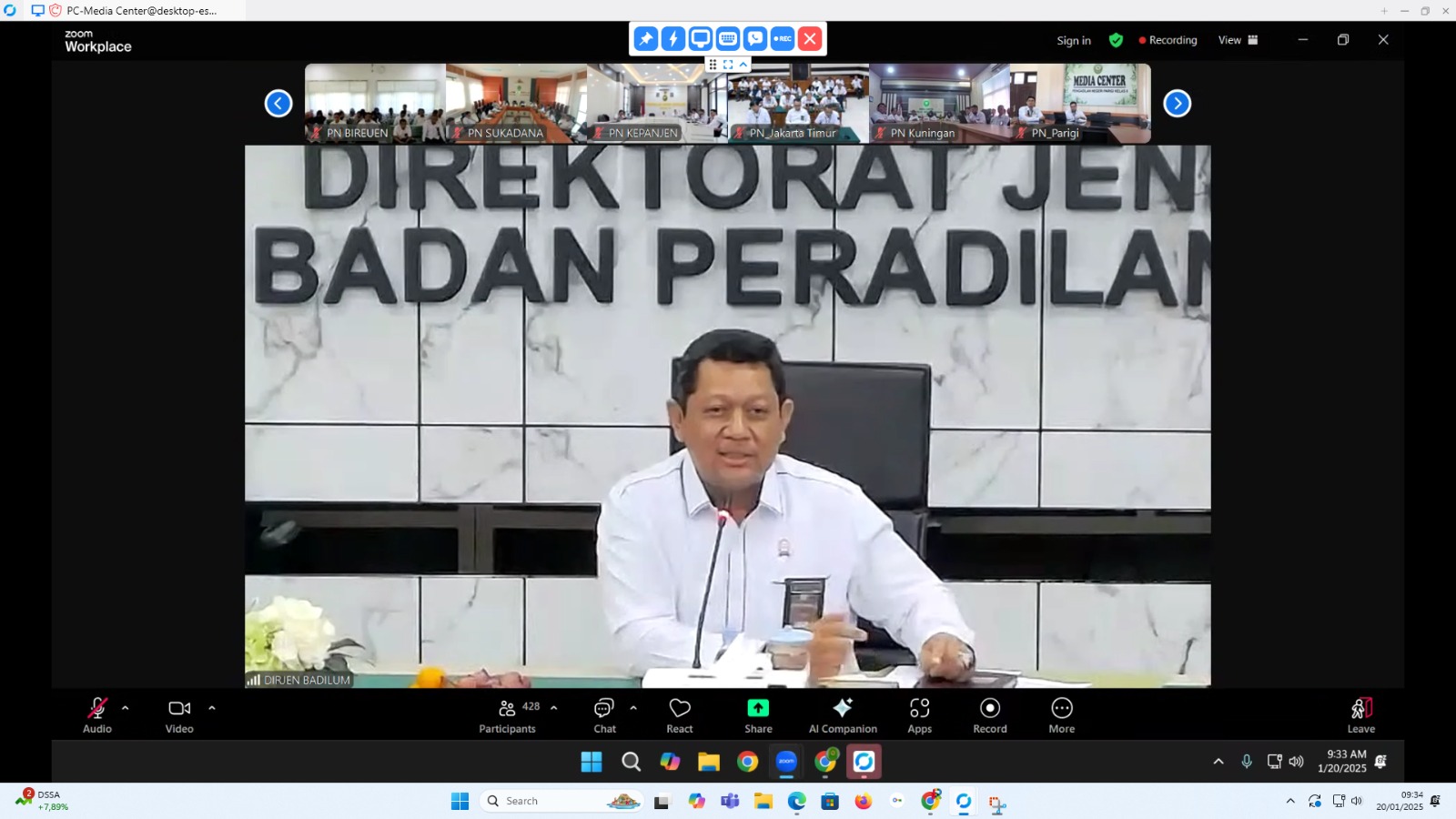Click the Share screen icon
This screenshot has width=1456, height=819.
pyautogui.click(x=758, y=714)
